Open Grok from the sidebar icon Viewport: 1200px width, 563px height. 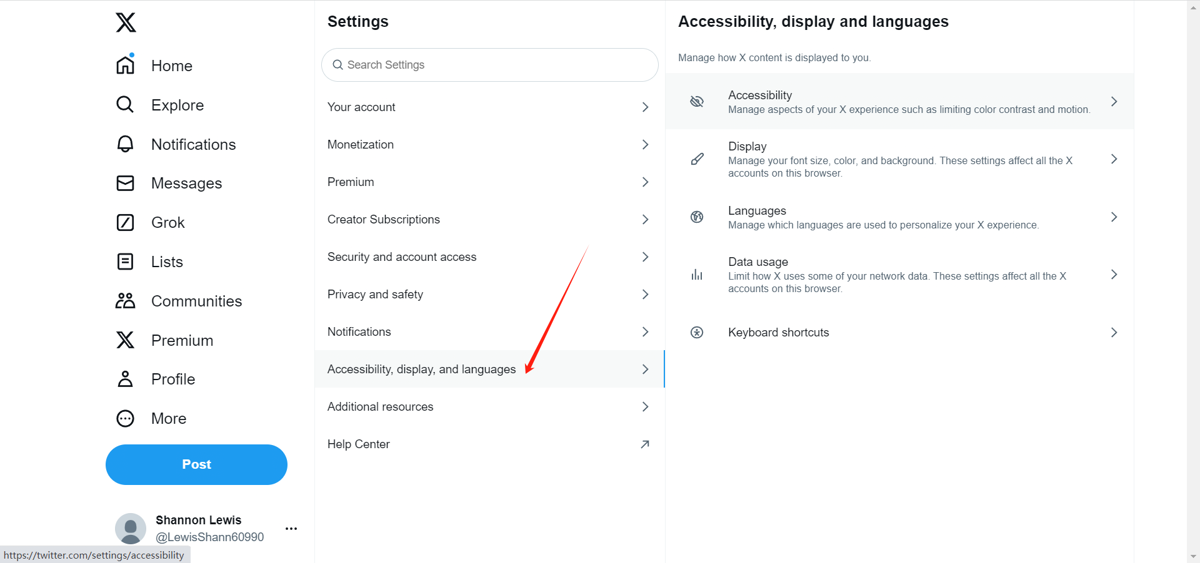pos(125,222)
